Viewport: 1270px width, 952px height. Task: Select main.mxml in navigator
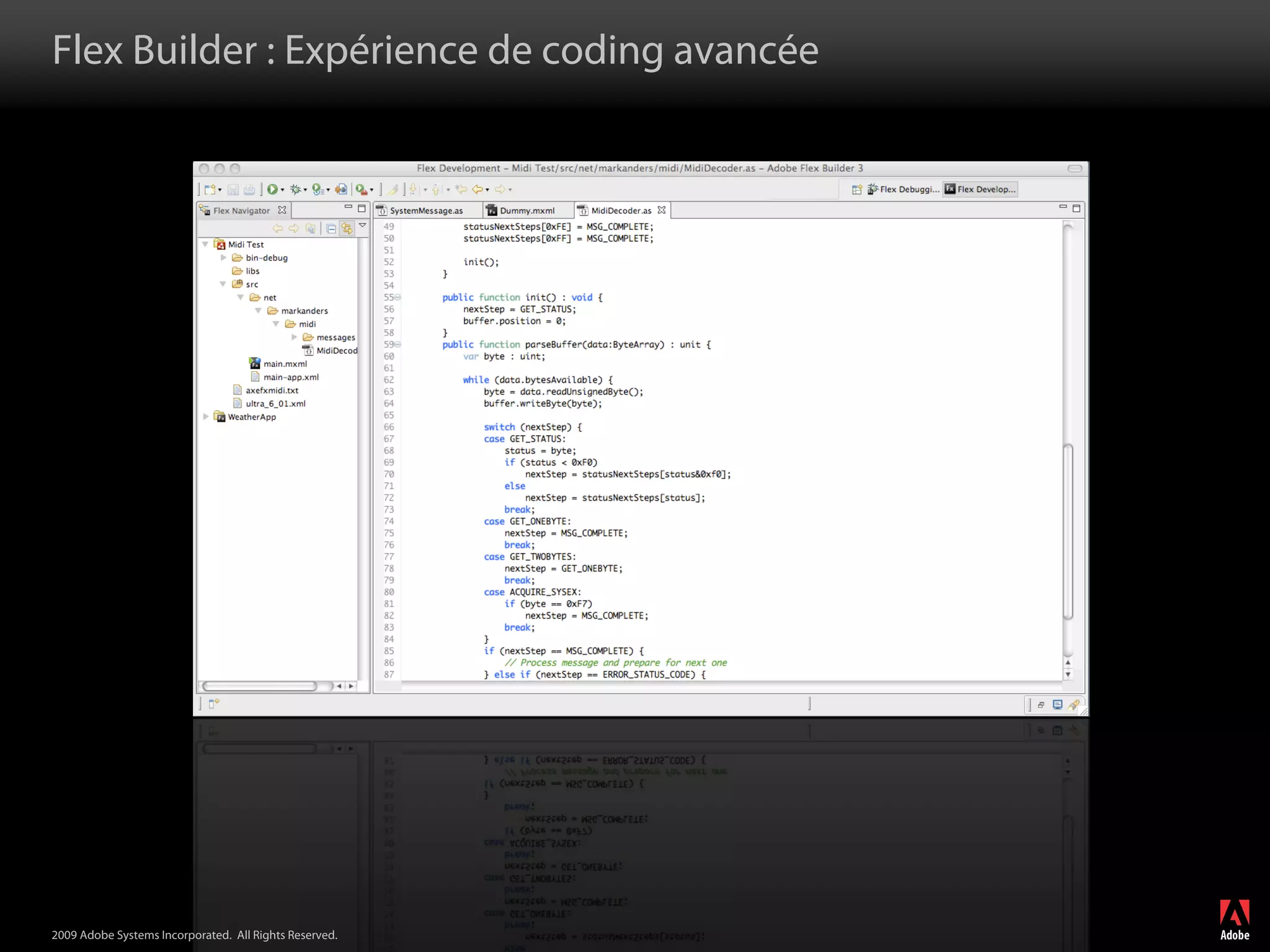[x=278, y=364]
